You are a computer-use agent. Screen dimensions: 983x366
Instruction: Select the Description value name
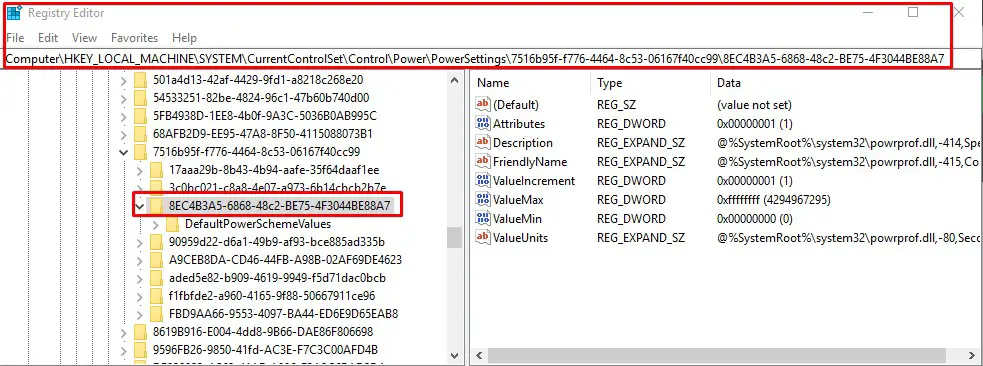[523, 142]
